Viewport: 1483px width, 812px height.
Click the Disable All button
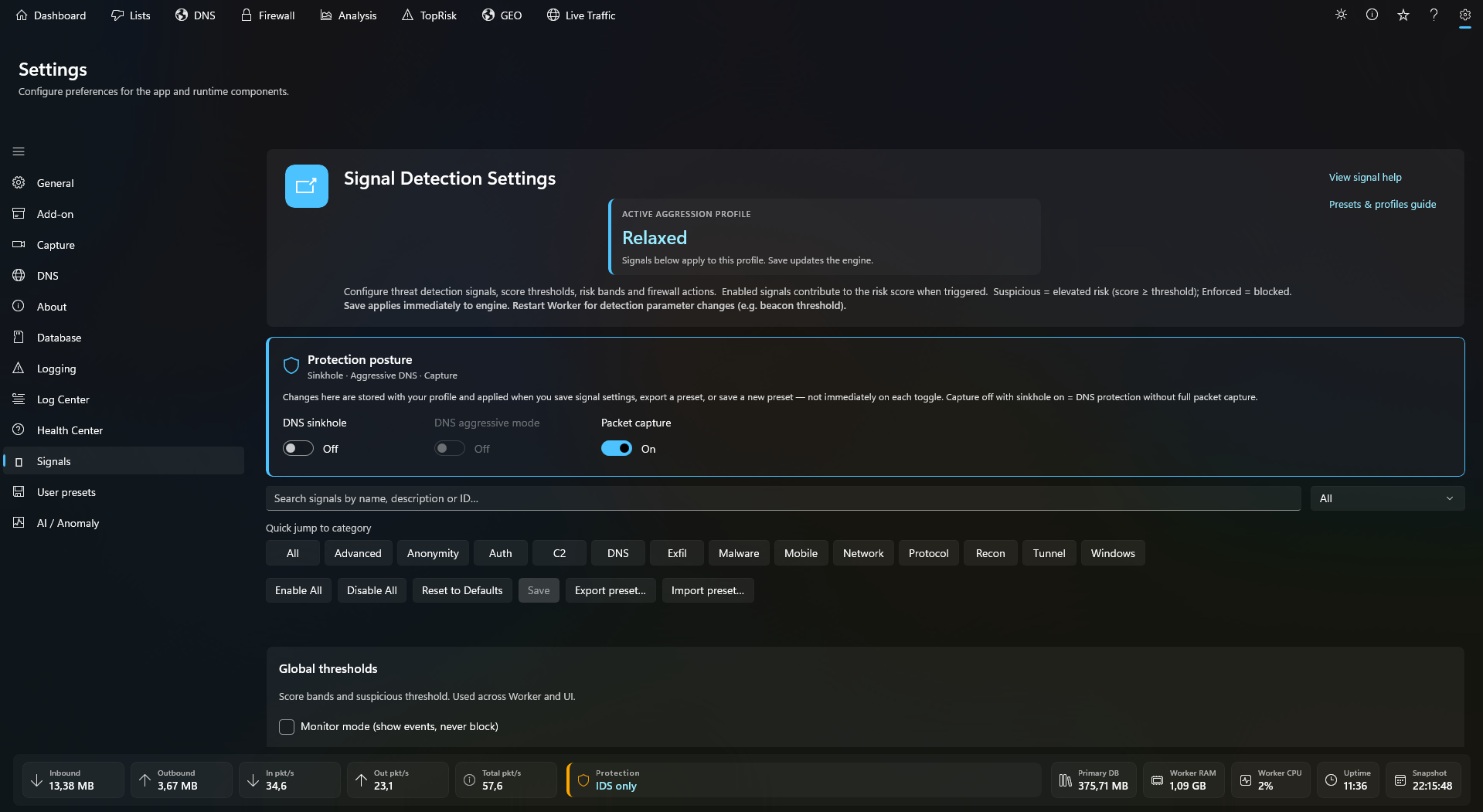(372, 590)
